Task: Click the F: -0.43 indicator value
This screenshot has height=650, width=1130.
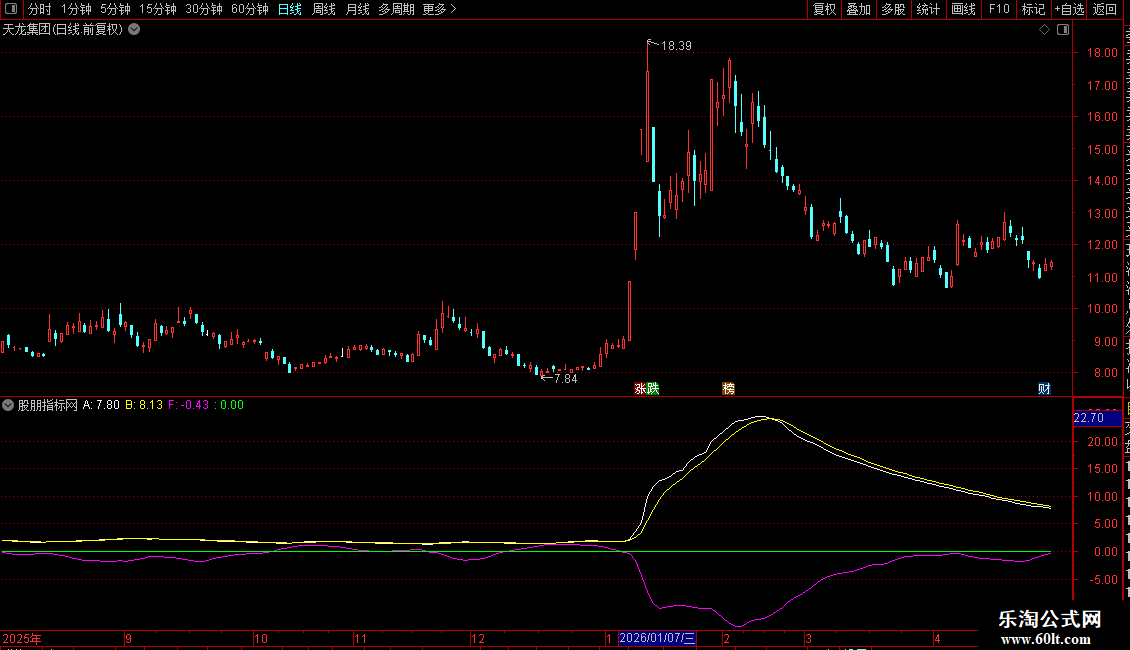Action: pyautogui.click(x=189, y=405)
